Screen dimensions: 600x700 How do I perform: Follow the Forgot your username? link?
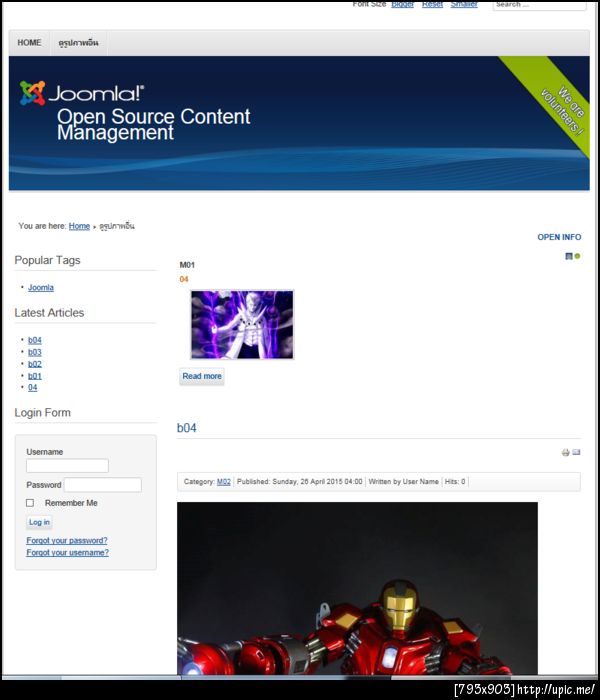[x=67, y=553]
